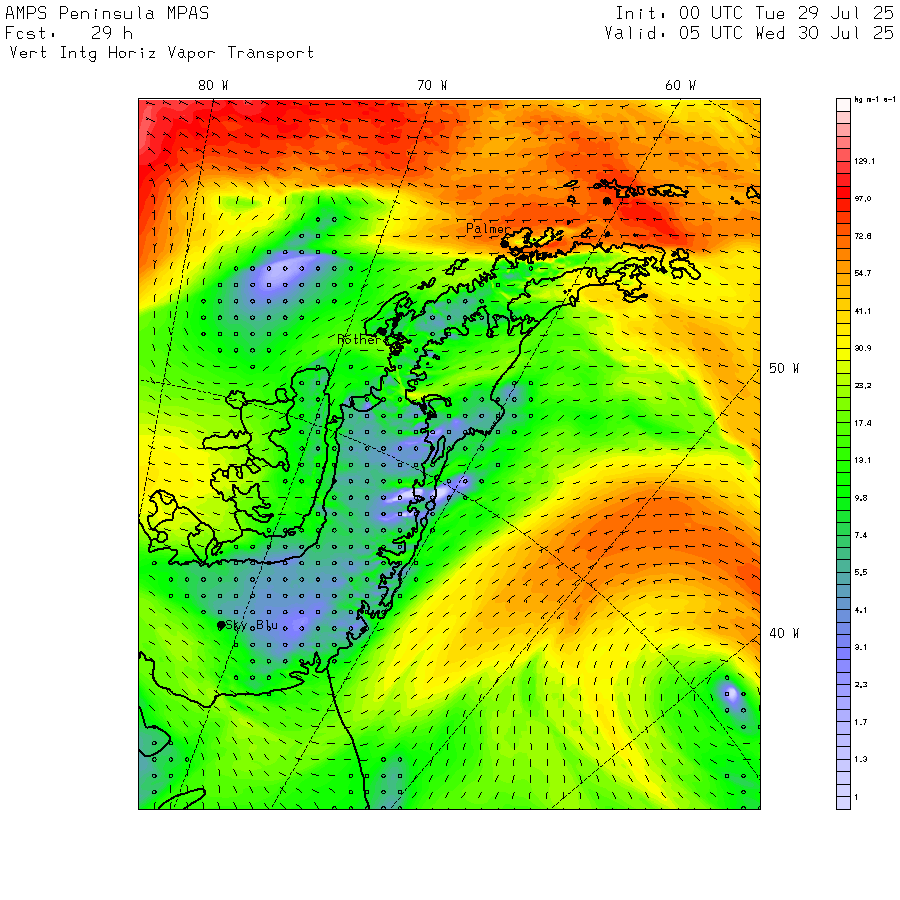Click the 17.4 colorbar value

point(863,423)
